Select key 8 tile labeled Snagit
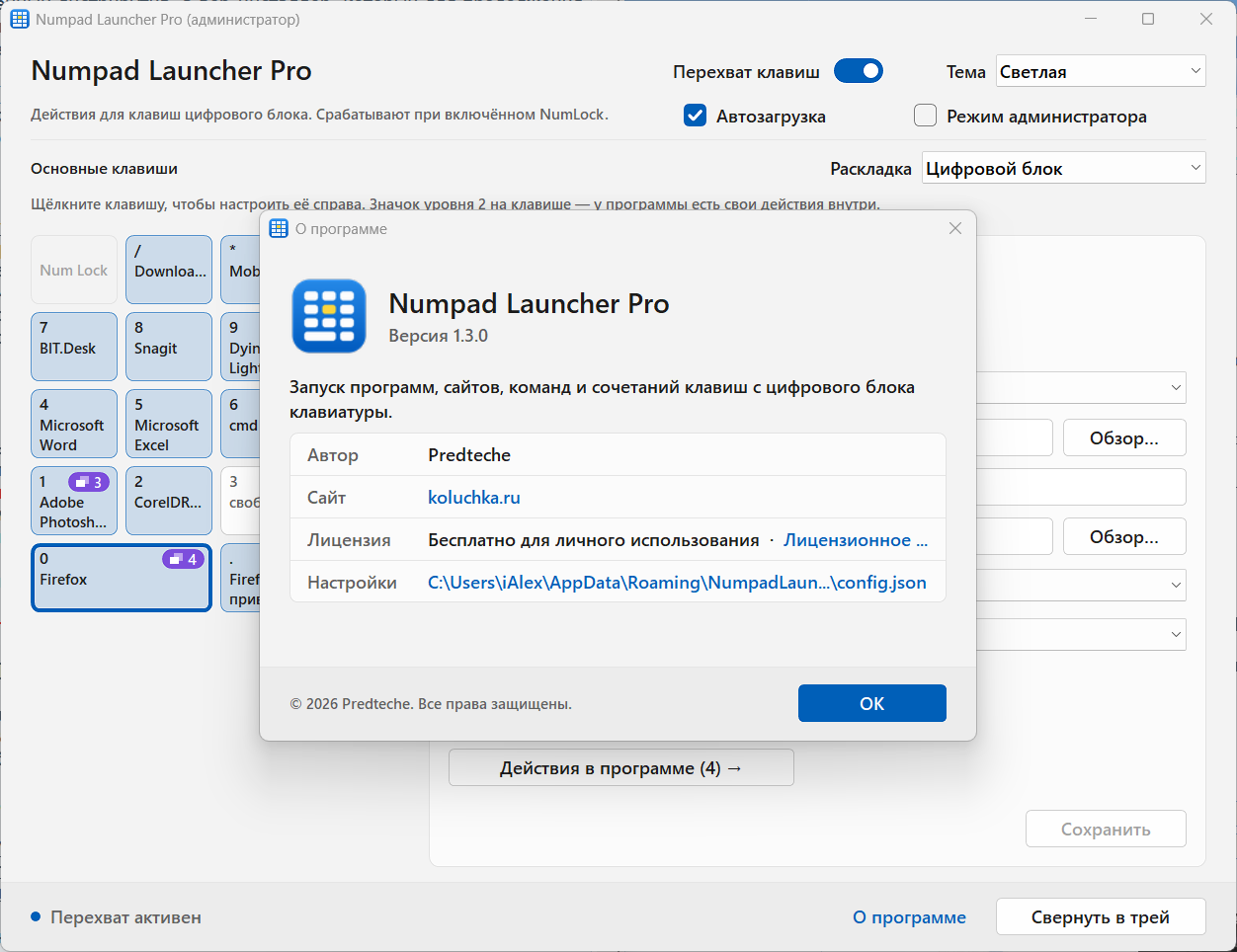This screenshot has width=1237, height=952. 169,347
